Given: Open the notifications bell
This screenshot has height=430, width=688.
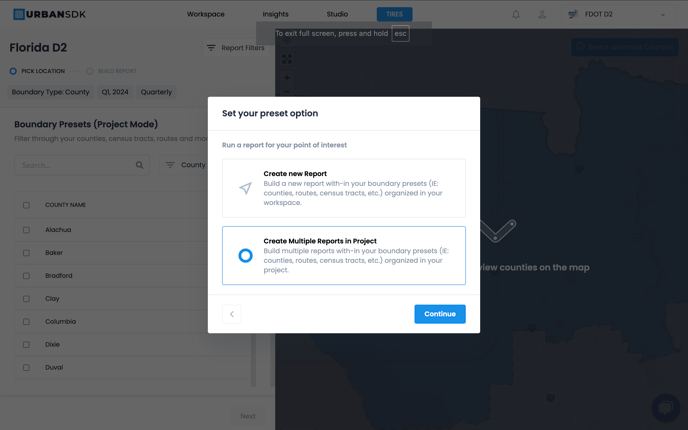Looking at the screenshot, I should tap(516, 14).
